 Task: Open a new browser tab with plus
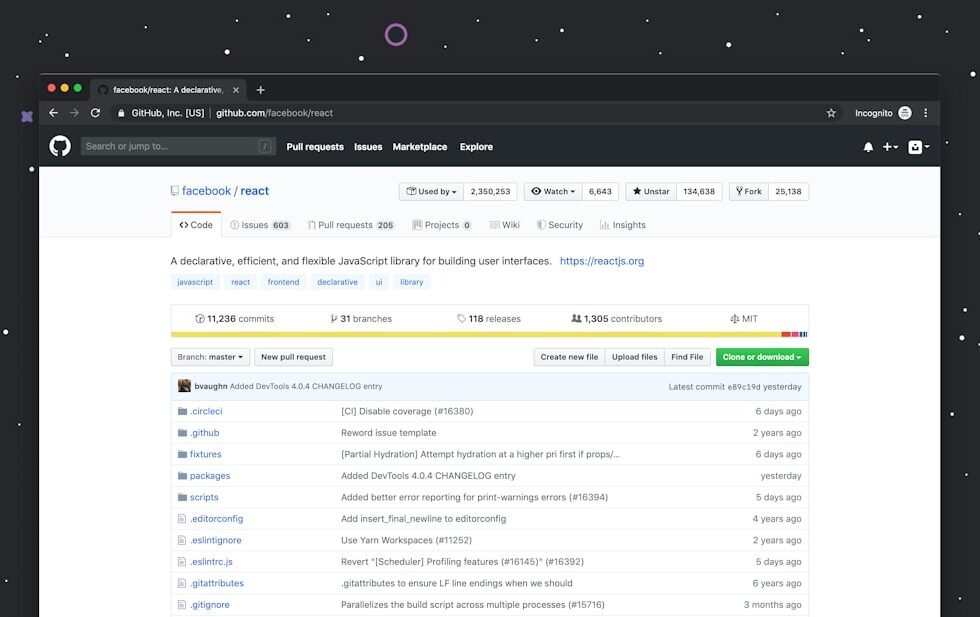pyautogui.click(x=261, y=90)
